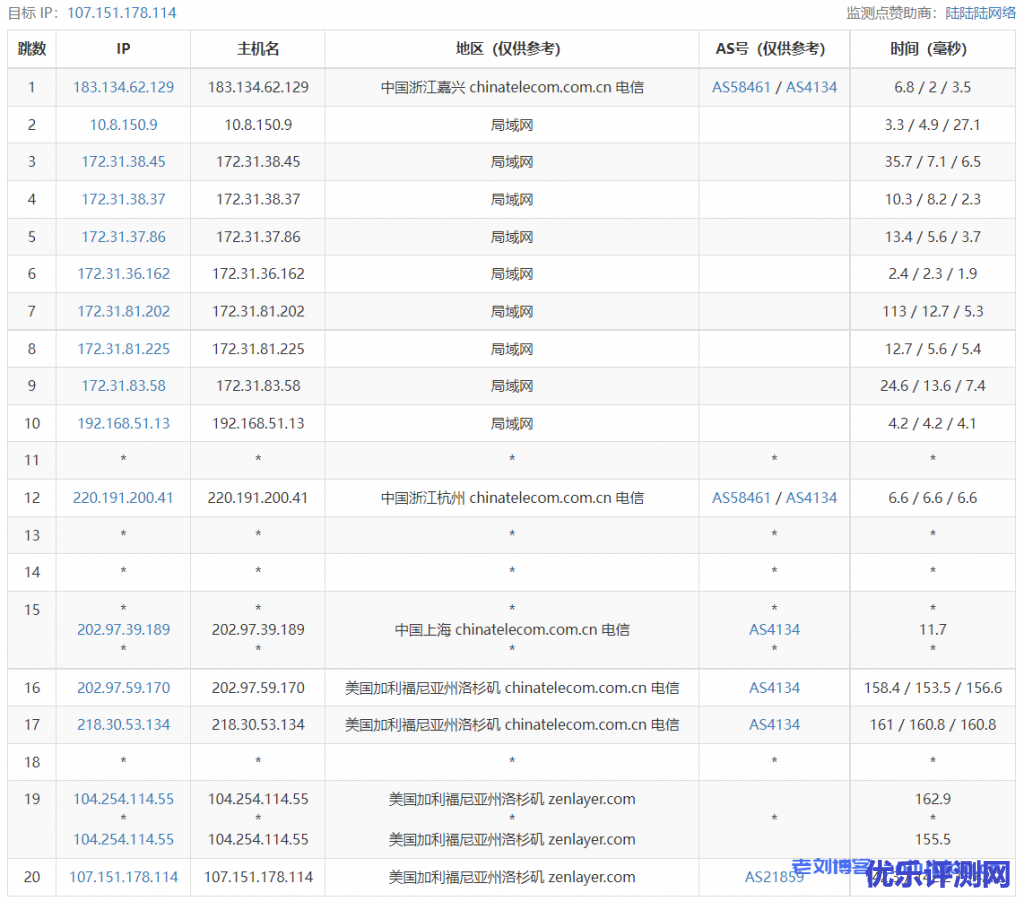
Task: Click the AS4134 link in hop 12
Action: pyautogui.click(x=811, y=497)
